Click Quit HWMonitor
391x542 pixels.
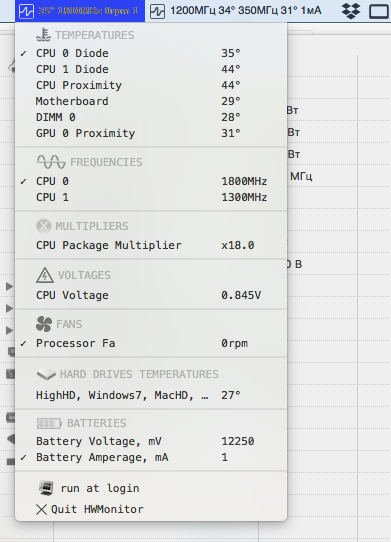151,509
